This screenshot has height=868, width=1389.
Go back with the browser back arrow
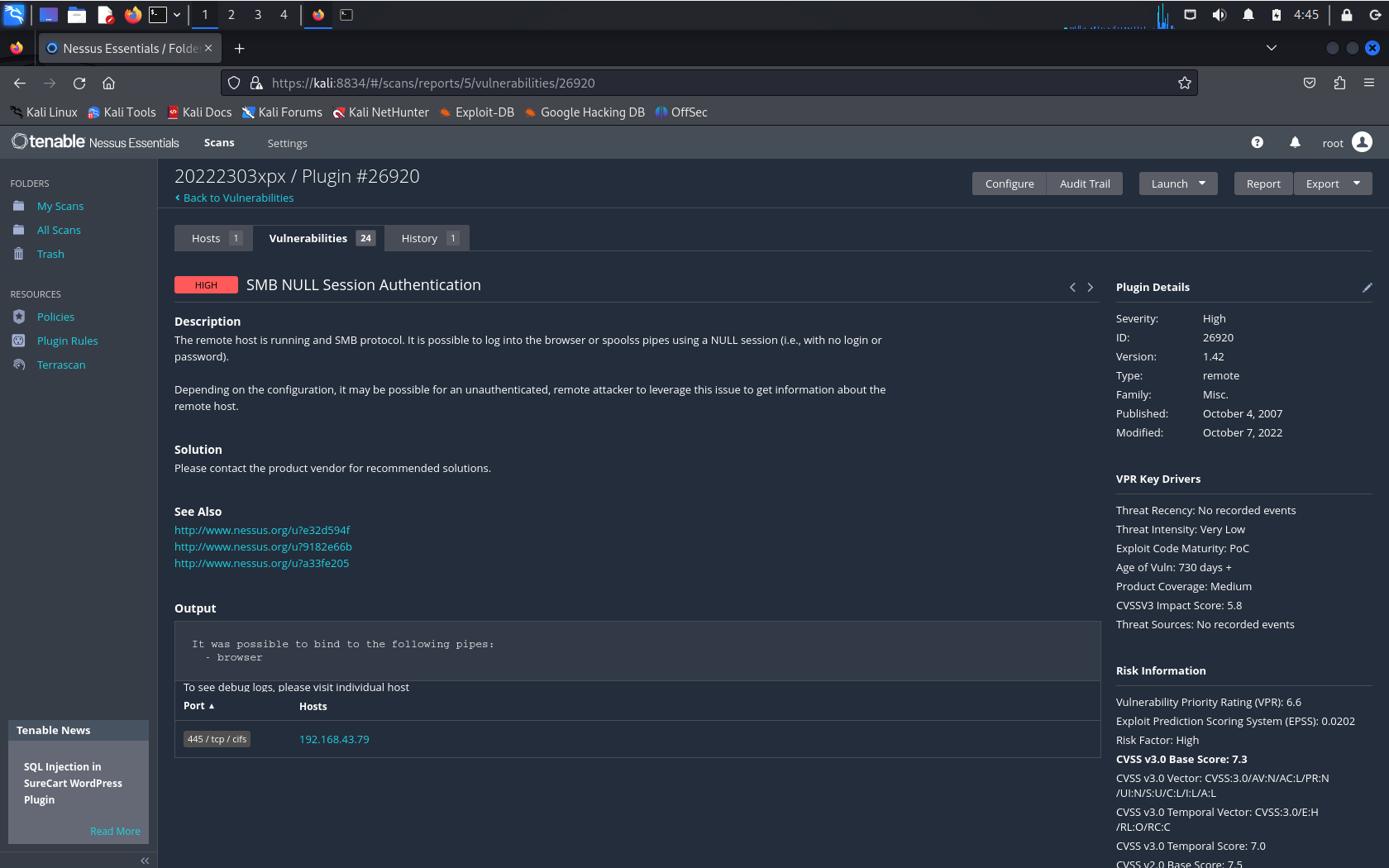pos(20,83)
